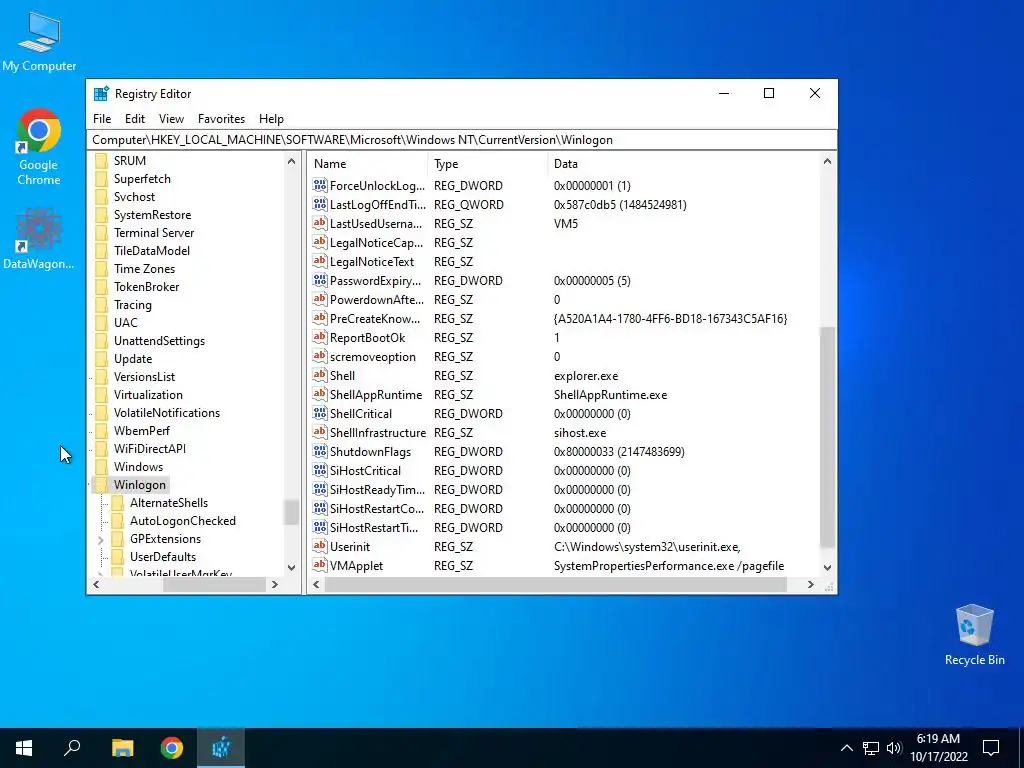Image resolution: width=1024 pixels, height=768 pixels.
Task: Click the Registry Editor title bar icon
Action: tap(101, 93)
